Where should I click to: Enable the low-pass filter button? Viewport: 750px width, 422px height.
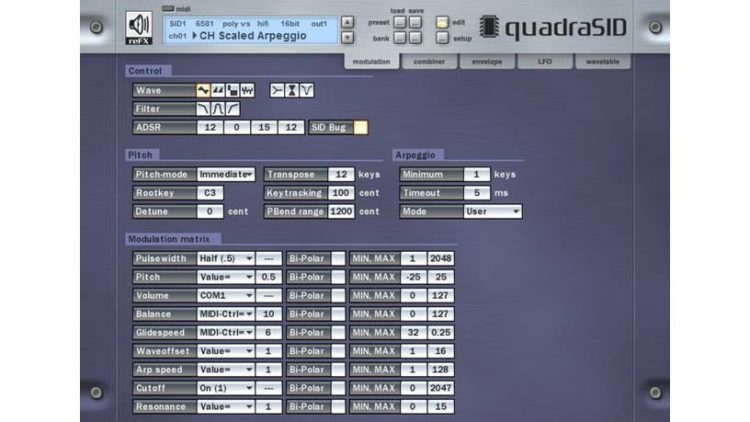(203, 109)
